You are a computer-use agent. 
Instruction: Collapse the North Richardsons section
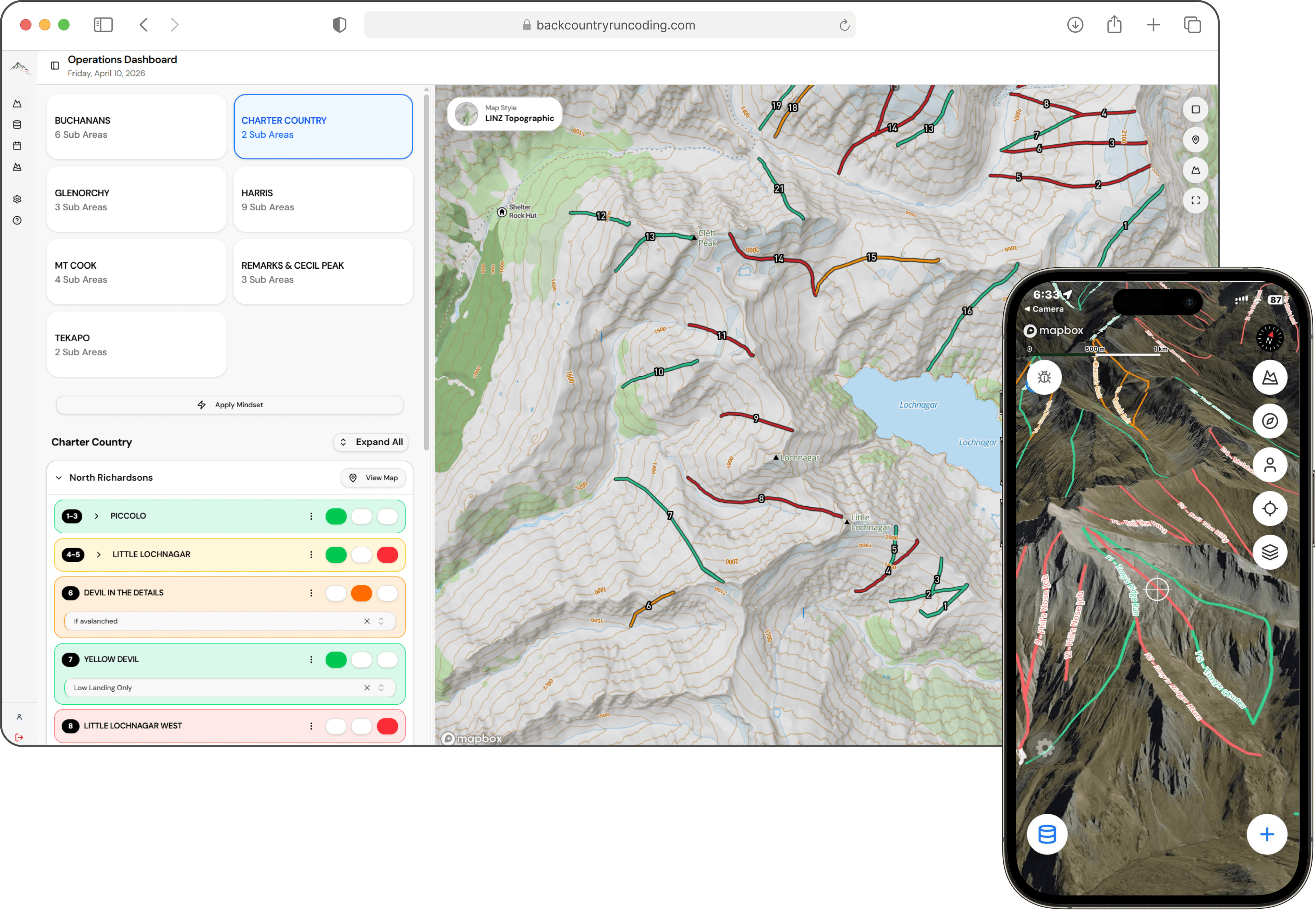click(59, 478)
